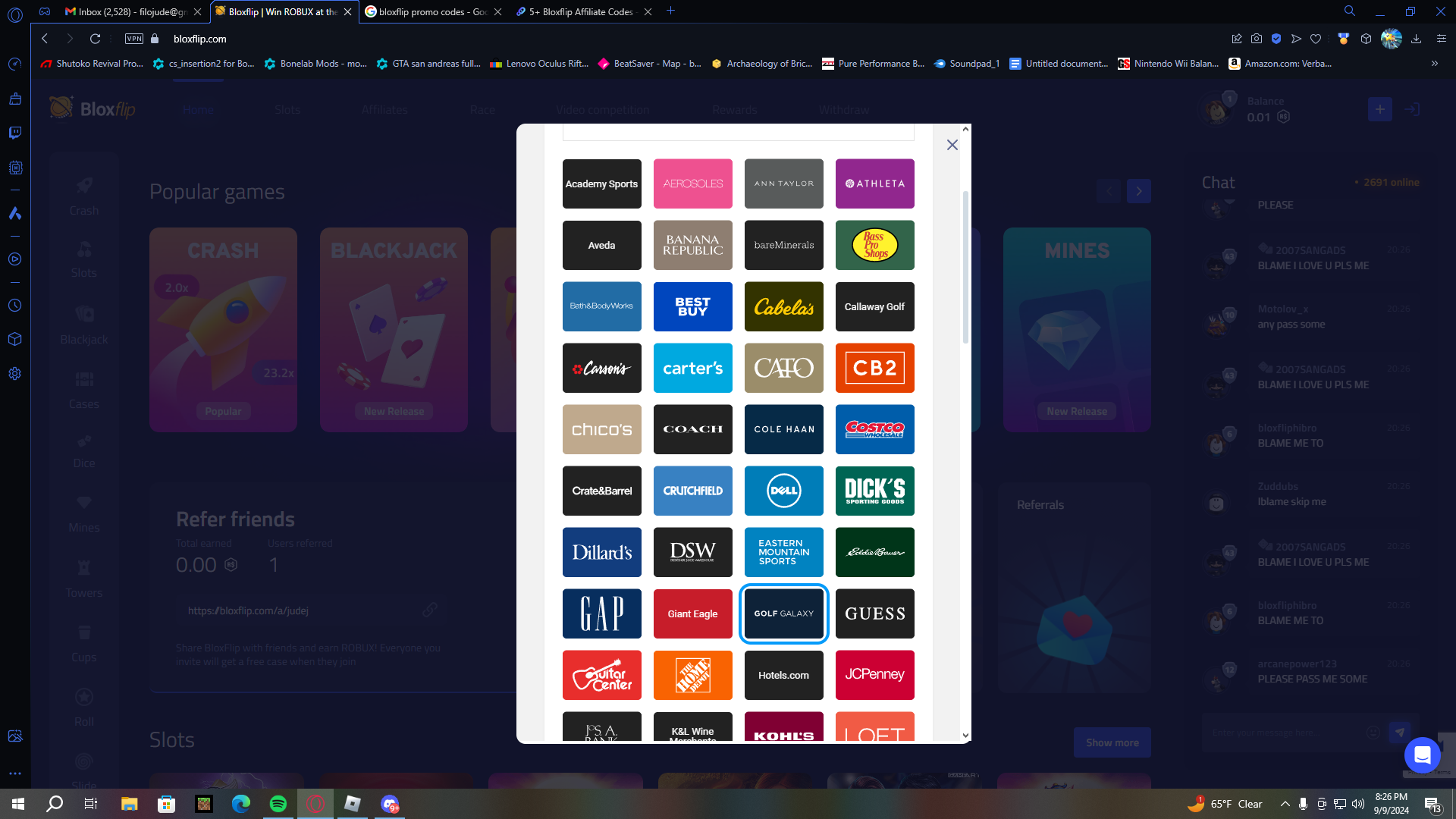Close the gift card selection modal
Viewport: 1456px width, 819px height.
click(952, 145)
